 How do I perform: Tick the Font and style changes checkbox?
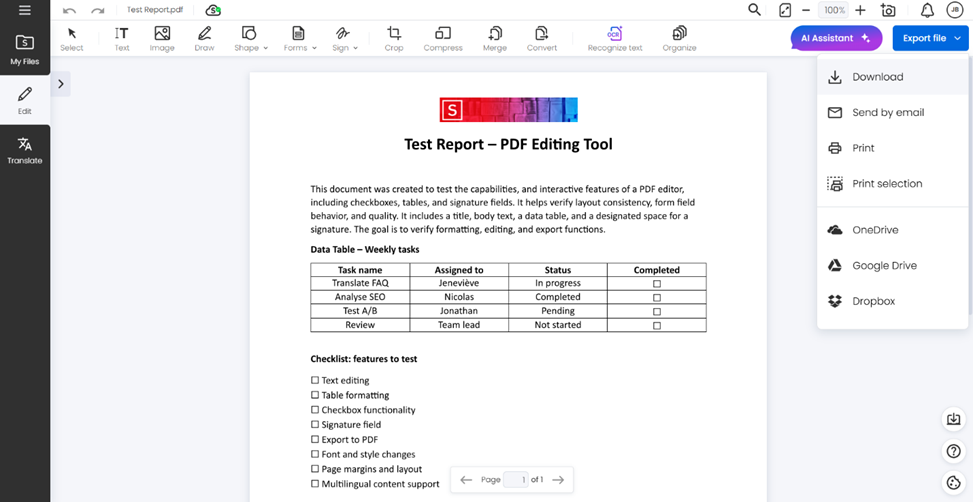click(315, 454)
